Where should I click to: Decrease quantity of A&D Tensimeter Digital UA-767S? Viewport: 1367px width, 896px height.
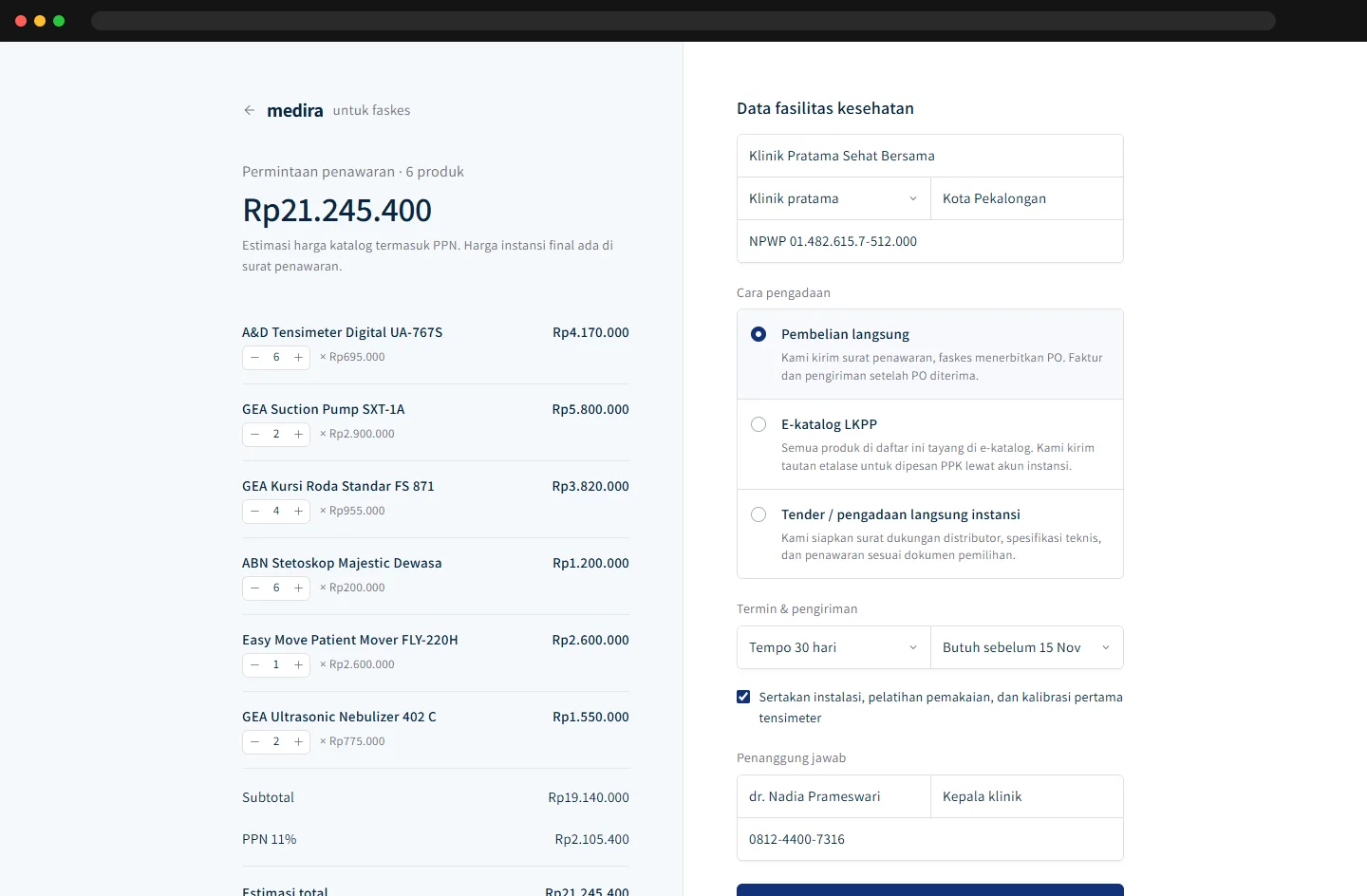254,358
